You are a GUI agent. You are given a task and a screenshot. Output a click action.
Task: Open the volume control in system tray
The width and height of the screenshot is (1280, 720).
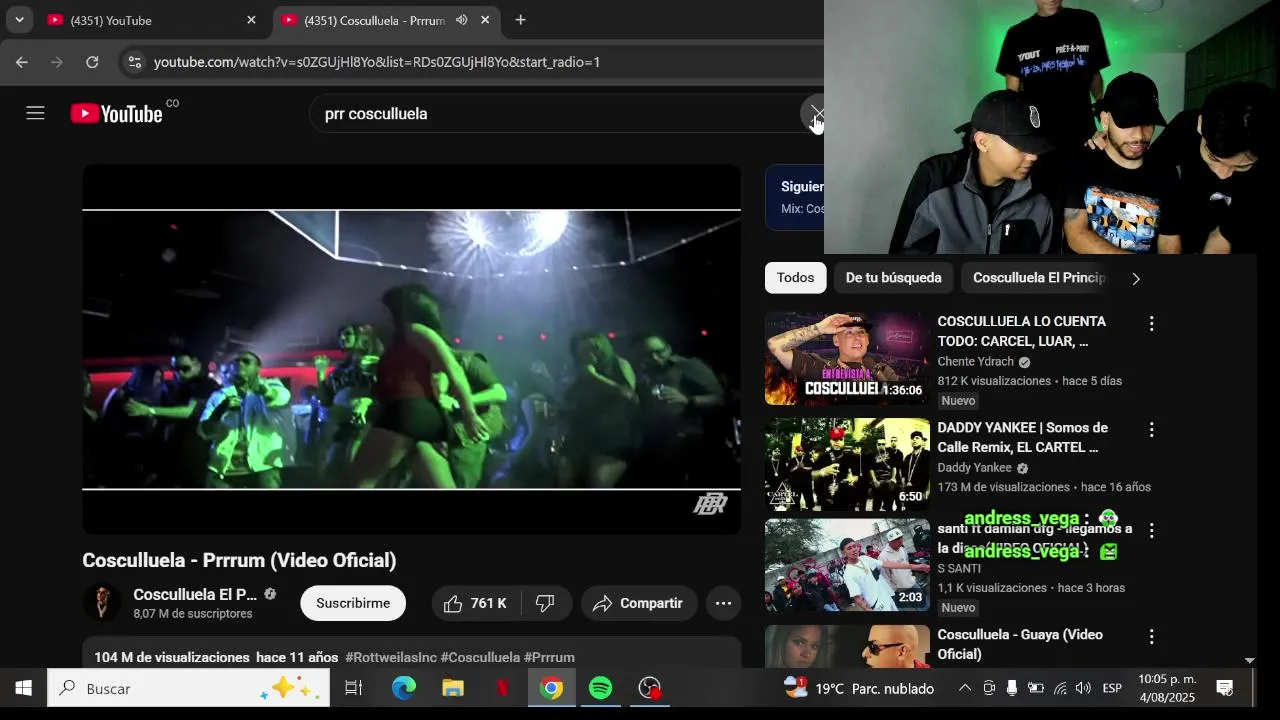pos(1083,688)
